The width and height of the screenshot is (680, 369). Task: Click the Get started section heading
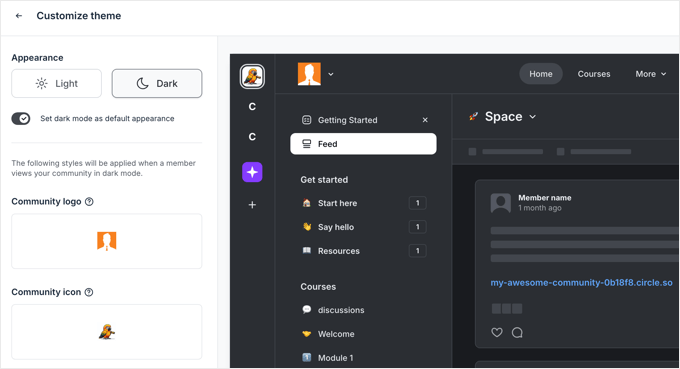pos(324,180)
